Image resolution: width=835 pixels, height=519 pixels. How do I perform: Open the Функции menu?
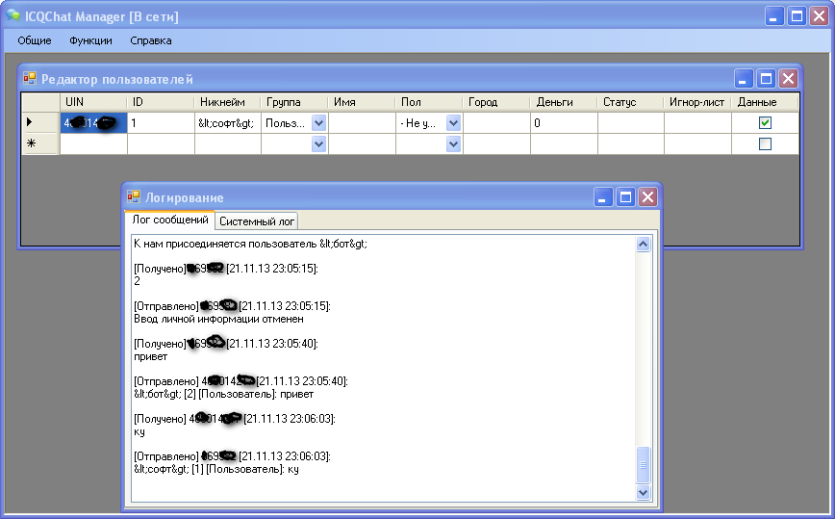tap(91, 40)
